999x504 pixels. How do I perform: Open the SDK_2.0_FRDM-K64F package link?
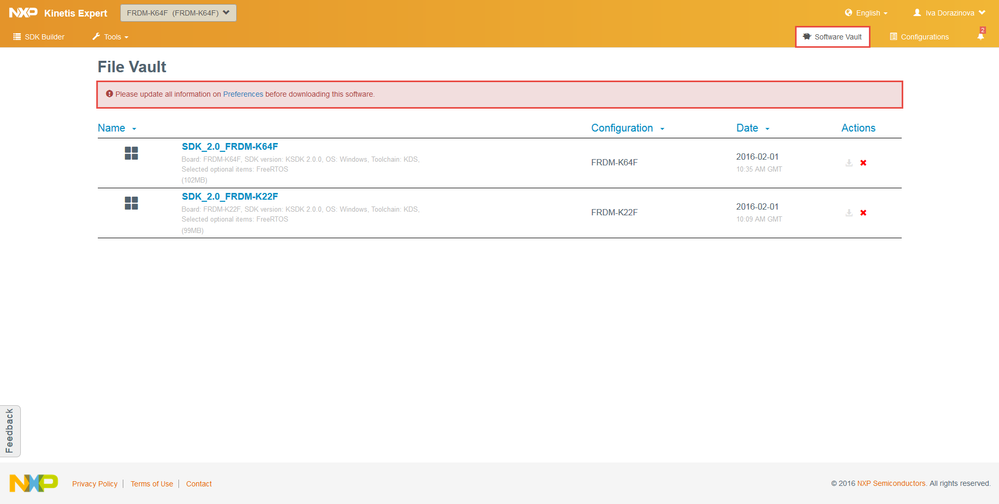click(x=230, y=147)
